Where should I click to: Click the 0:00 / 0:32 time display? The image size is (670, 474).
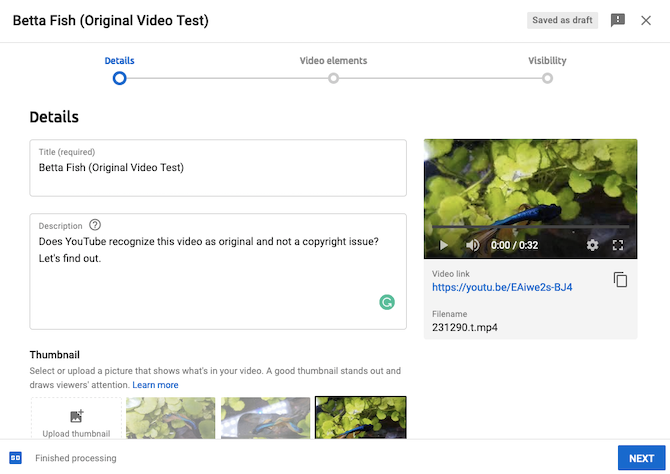tap(514, 245)
